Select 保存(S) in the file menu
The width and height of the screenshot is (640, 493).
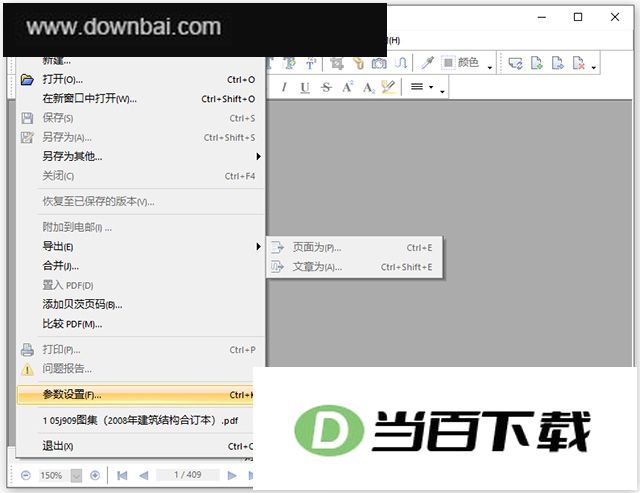tap(141, 118)
